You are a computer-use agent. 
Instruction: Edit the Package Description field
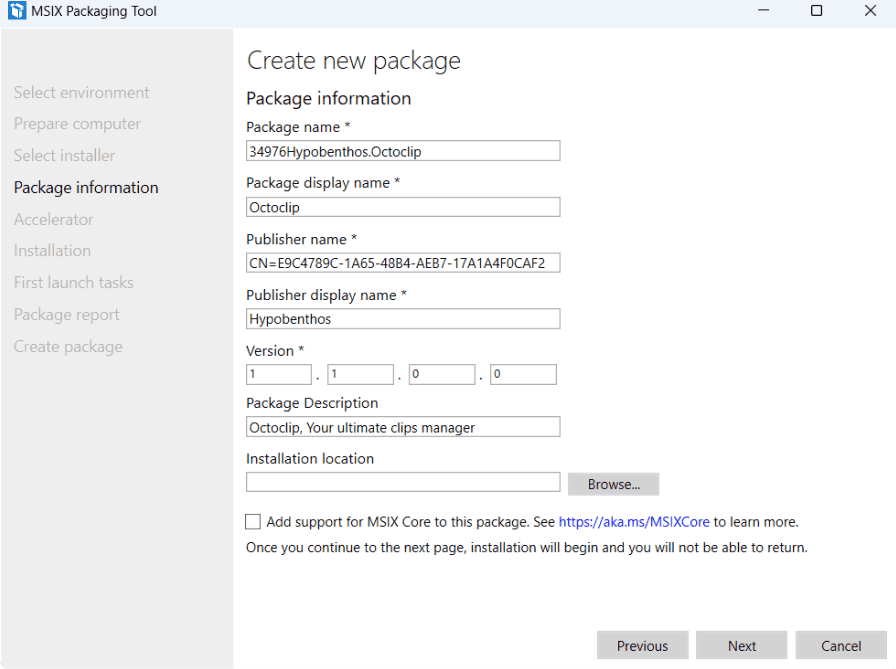pos(403,427)
